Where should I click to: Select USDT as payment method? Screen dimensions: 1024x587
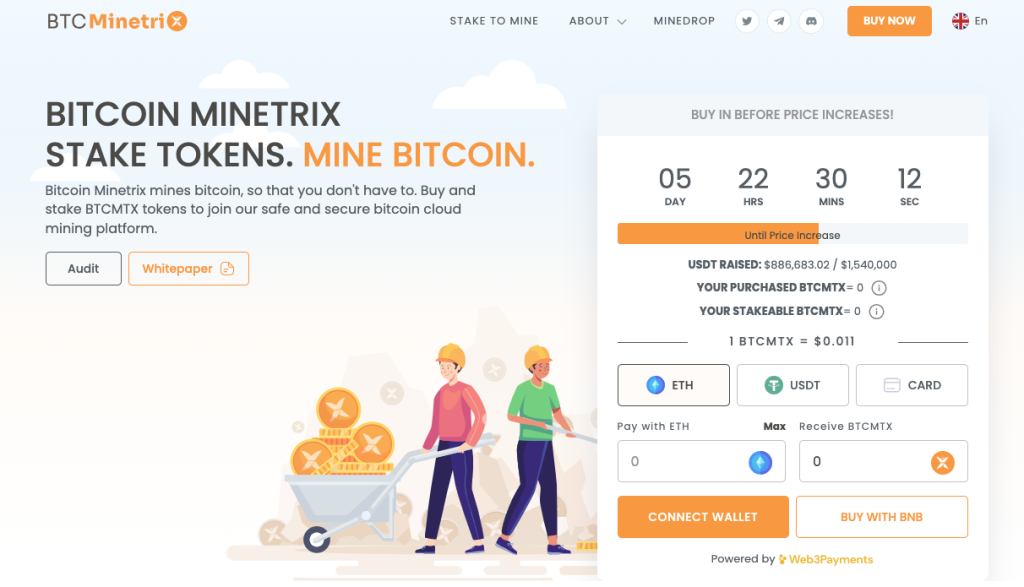click(x=793, y=385)
